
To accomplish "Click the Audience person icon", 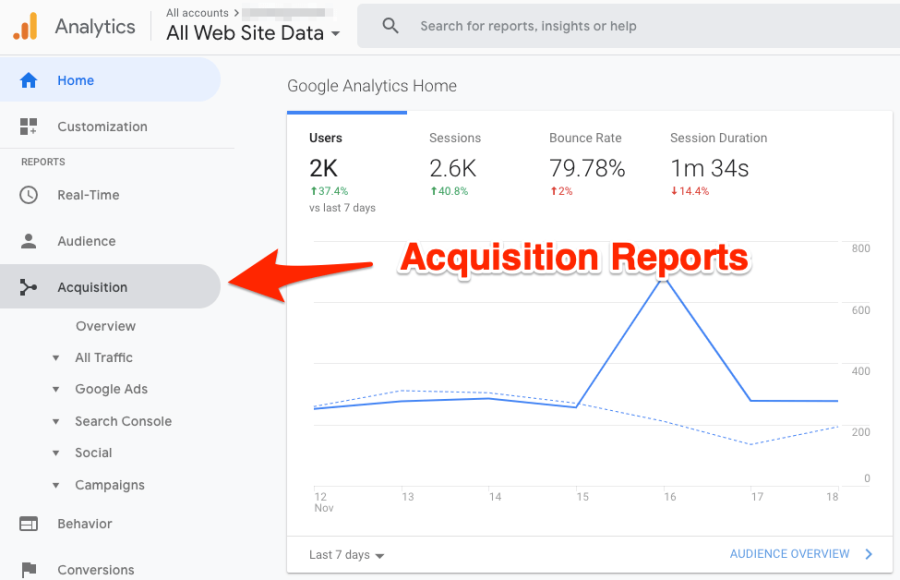I will pyautogui.click(x=28, y=241).
